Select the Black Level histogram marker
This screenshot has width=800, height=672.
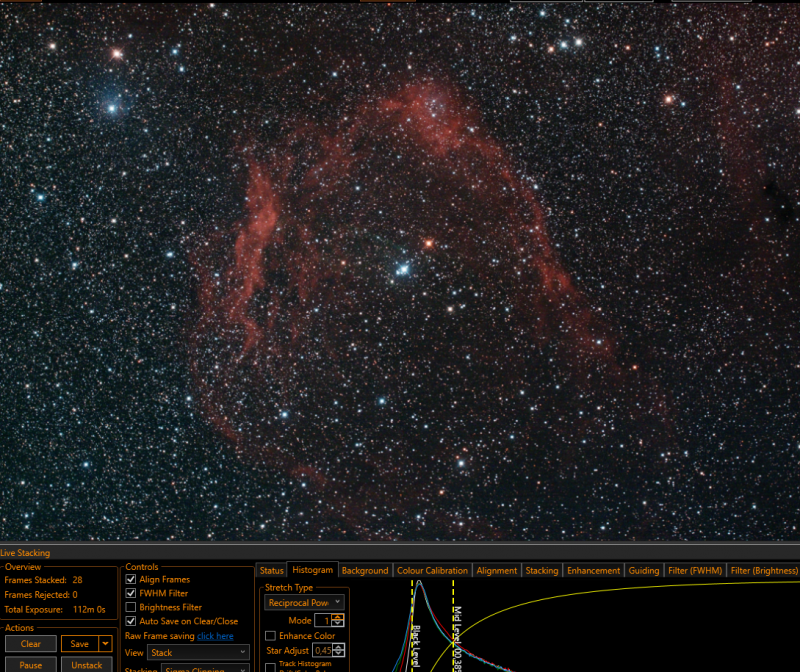point(412,626)
